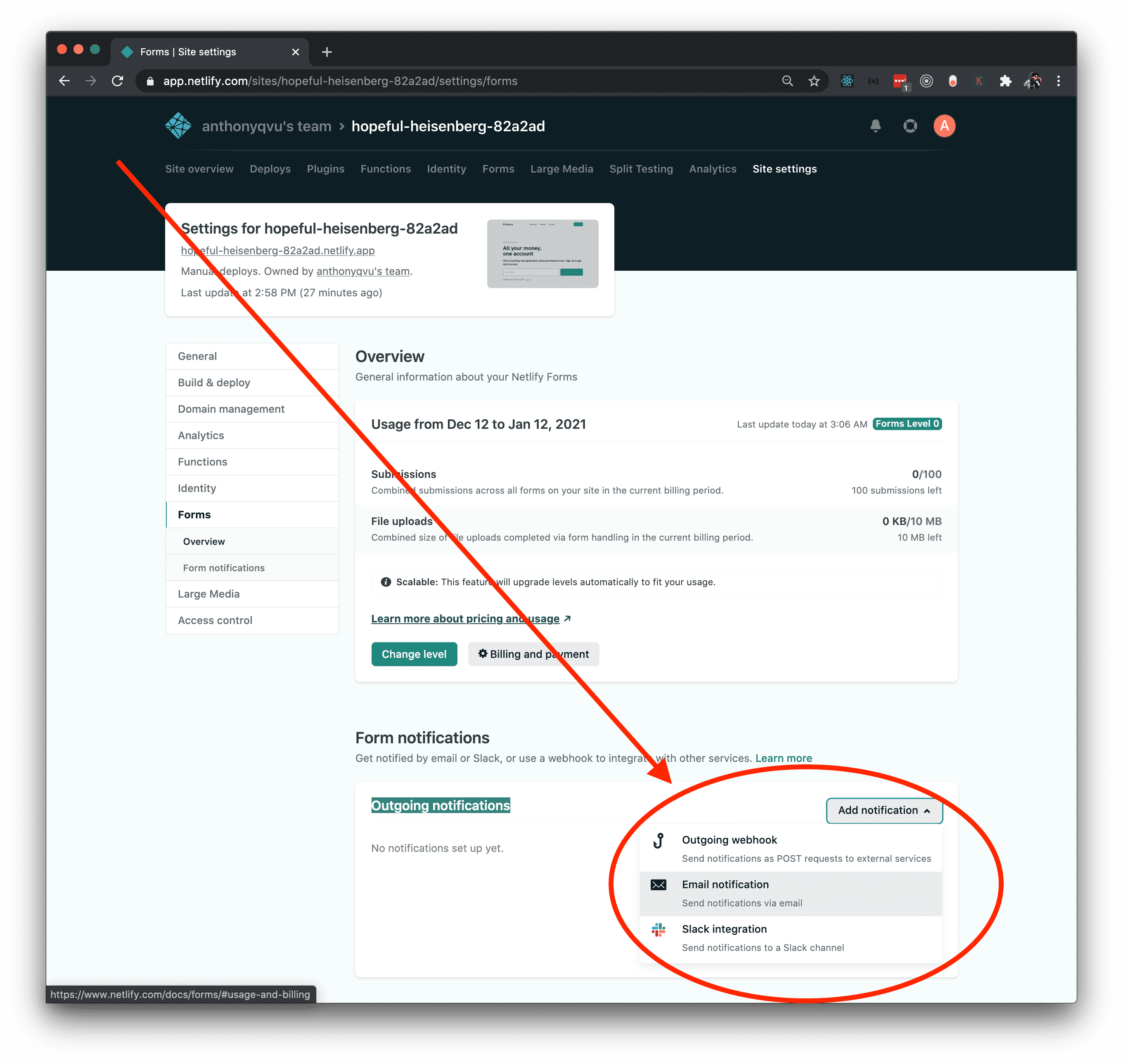This screenshot has width=1123, height=1064.
Task: Choose Slack integration option
Action: click(x=791, y=939)
